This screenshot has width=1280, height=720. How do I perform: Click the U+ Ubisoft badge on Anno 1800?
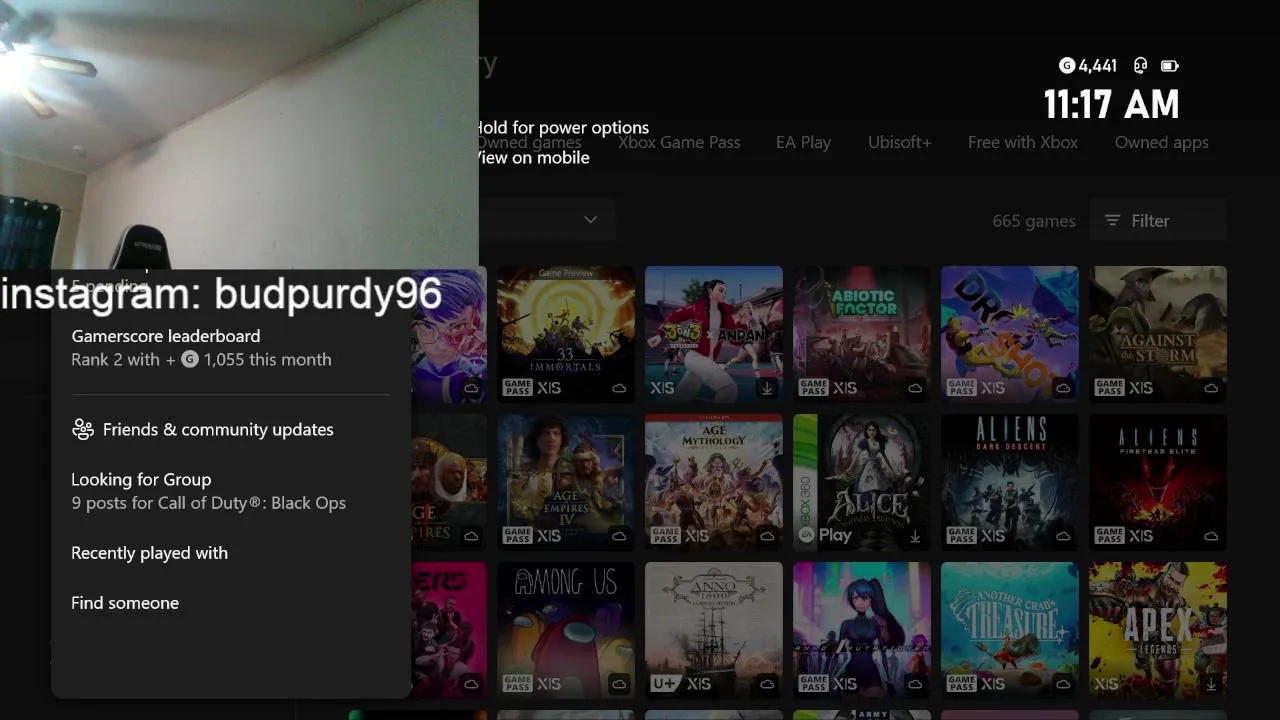663,684
